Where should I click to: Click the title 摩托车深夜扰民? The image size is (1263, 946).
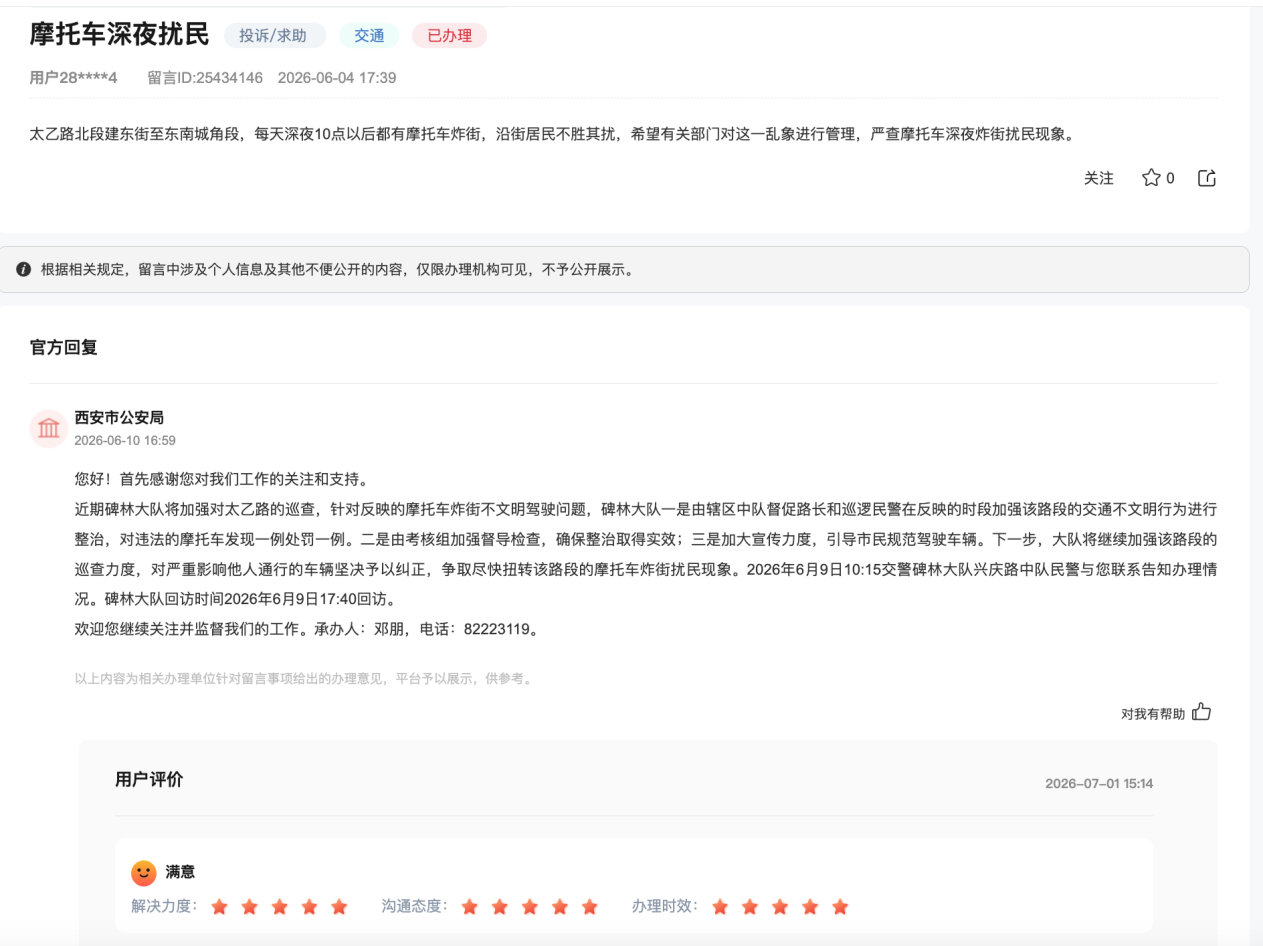pos(119,34)
